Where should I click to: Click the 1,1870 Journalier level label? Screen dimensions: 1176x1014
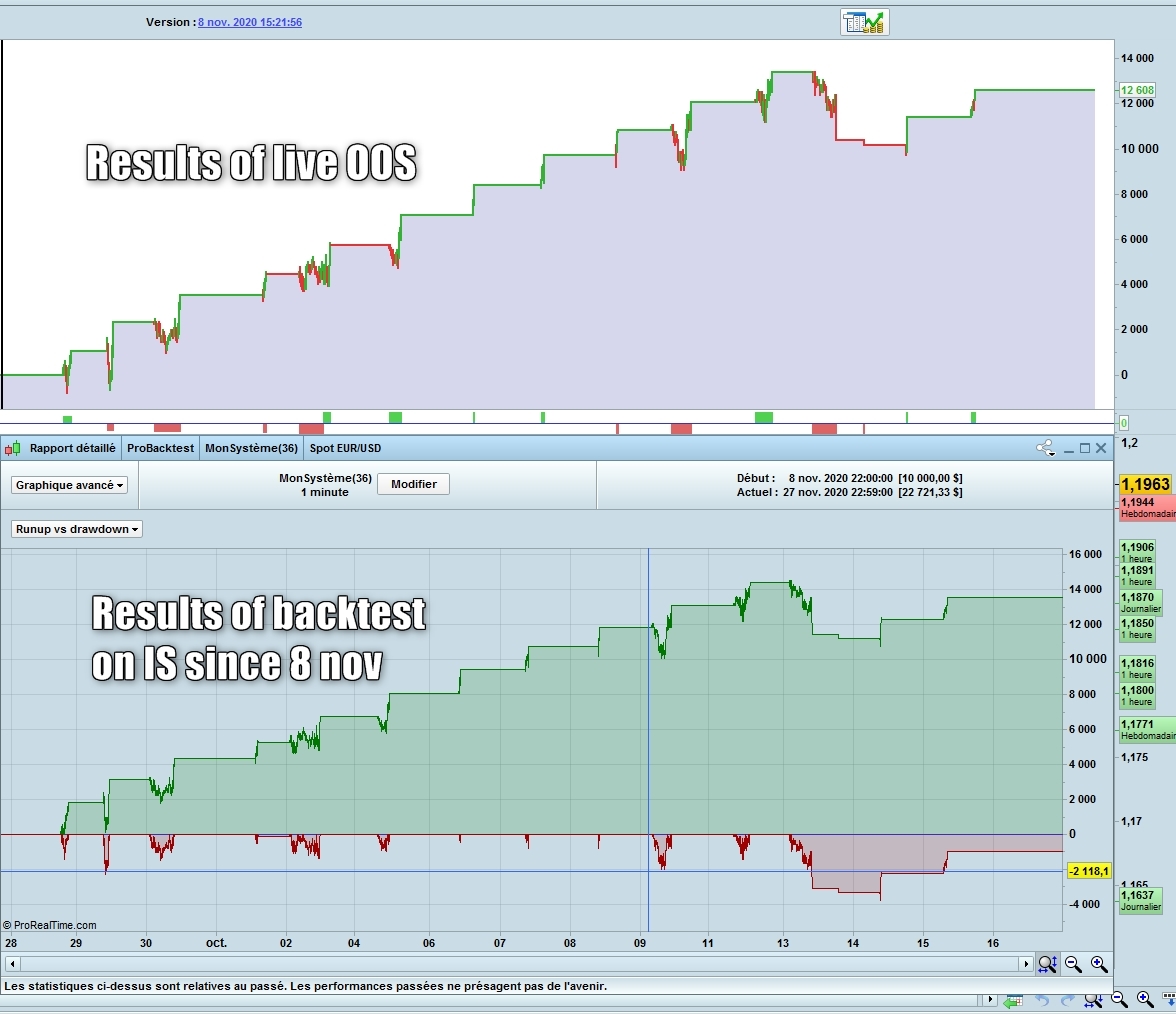[1140, 603]
